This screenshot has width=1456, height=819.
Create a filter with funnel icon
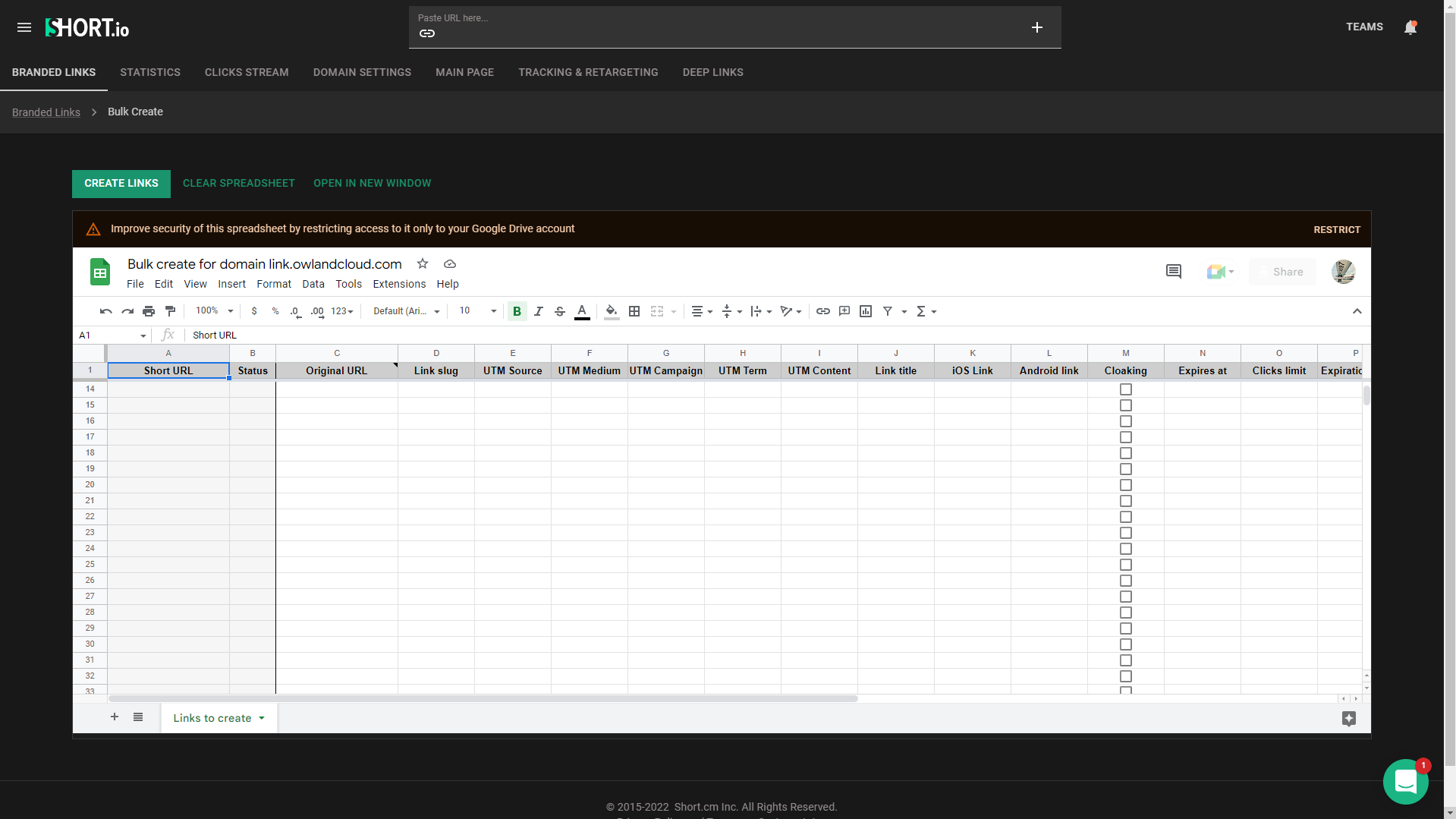[x=888, y=311]
